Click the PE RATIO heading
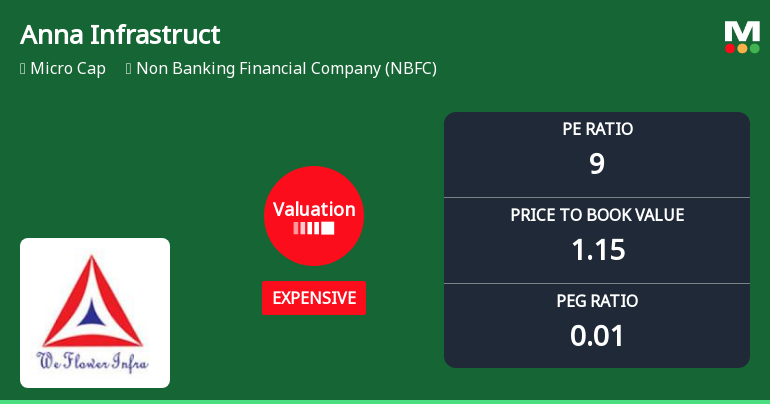770x404 pixels. click(x=597, y=129)
